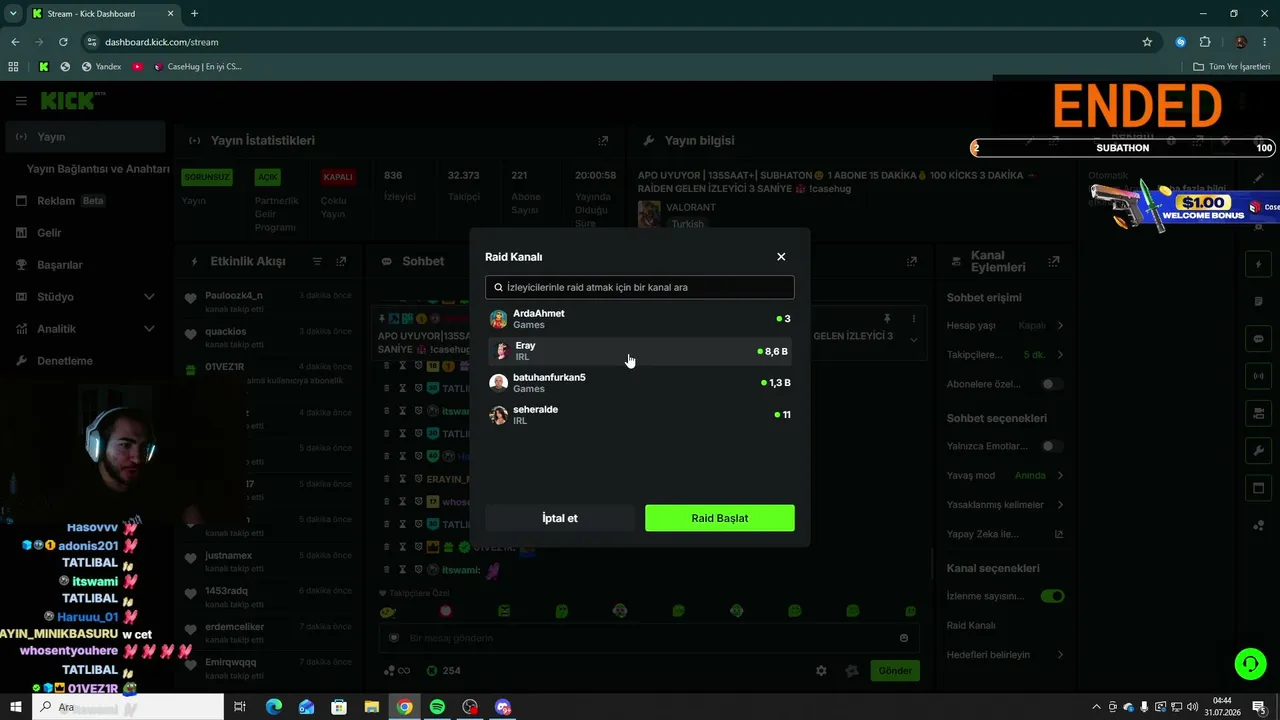Screen dimensions: 1280x720
Task: Toggle the Yalnızca Emotlar switch
Action: [1052, 446]
